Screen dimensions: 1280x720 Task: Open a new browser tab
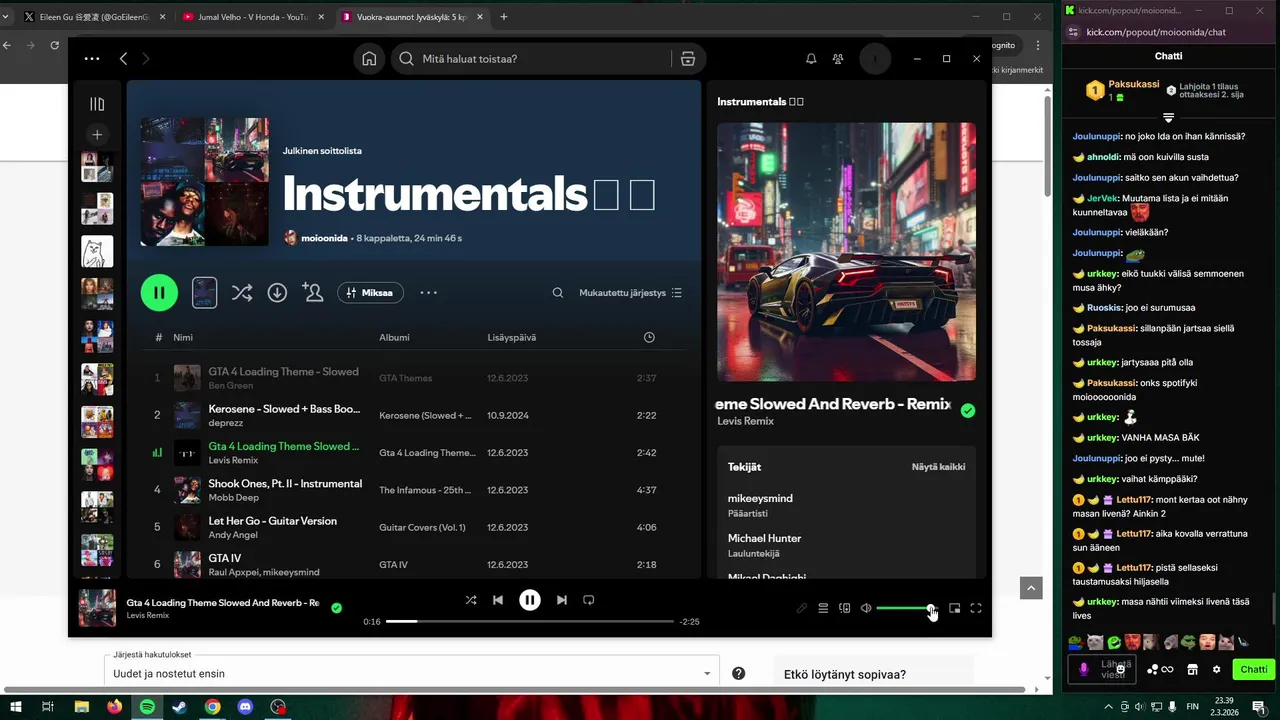[x=503, y=17]
